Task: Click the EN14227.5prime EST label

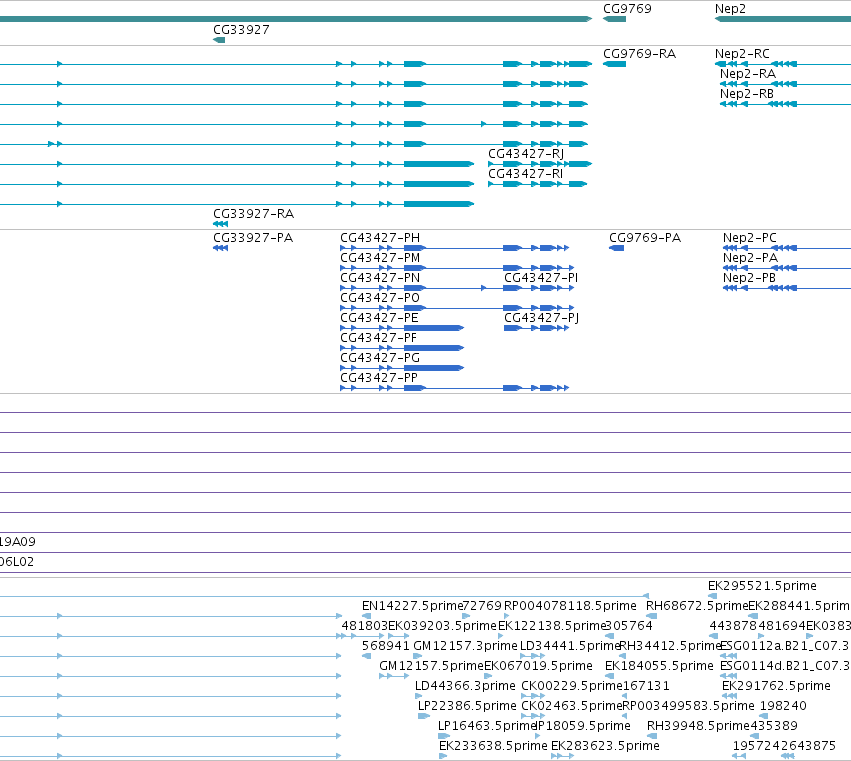Action: click(x=412, y=606)
